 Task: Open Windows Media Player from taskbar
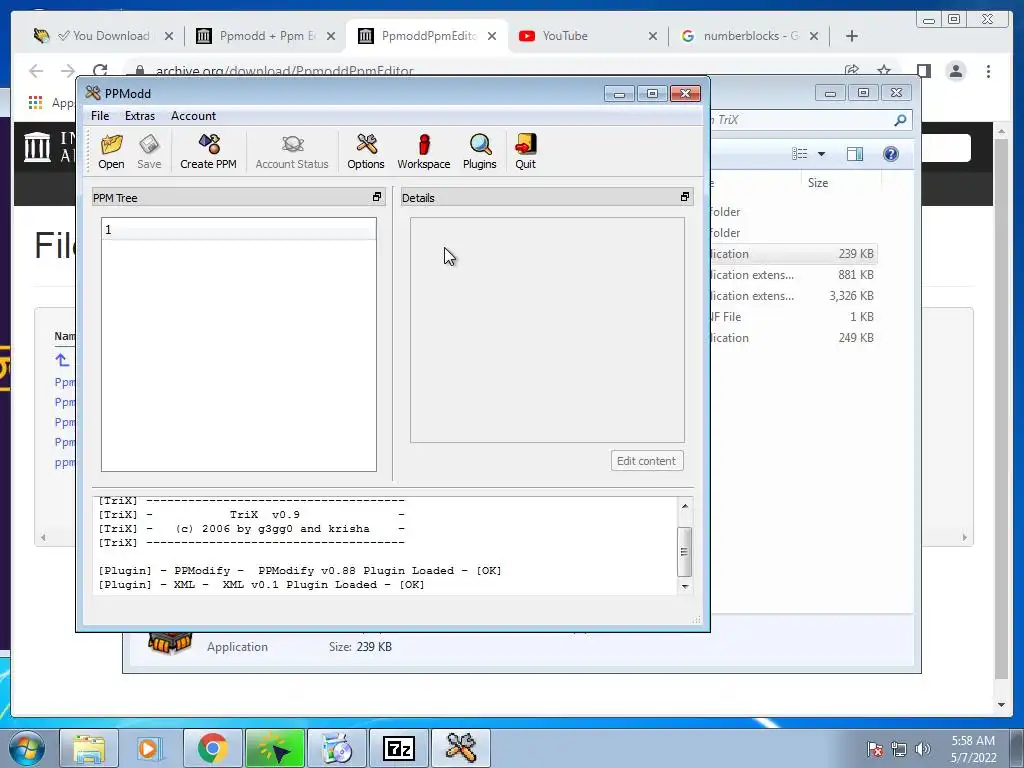point(150,748)
